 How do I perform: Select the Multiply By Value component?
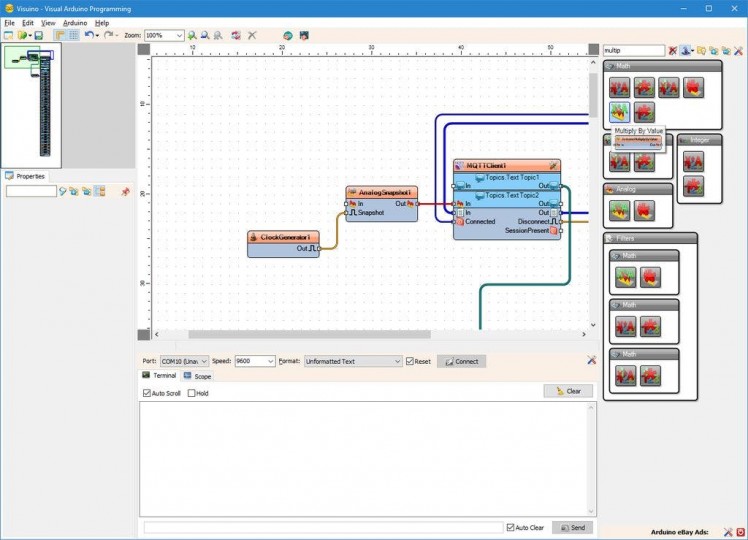(x=619, y=112)
